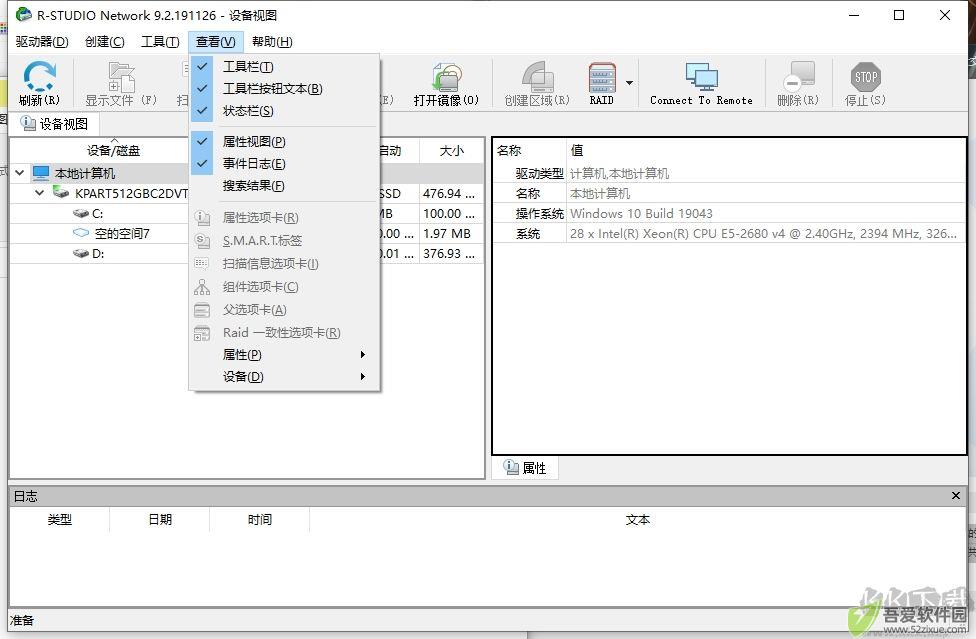
Task: Close the open View (查看) menu
Action: click(215, 42)
